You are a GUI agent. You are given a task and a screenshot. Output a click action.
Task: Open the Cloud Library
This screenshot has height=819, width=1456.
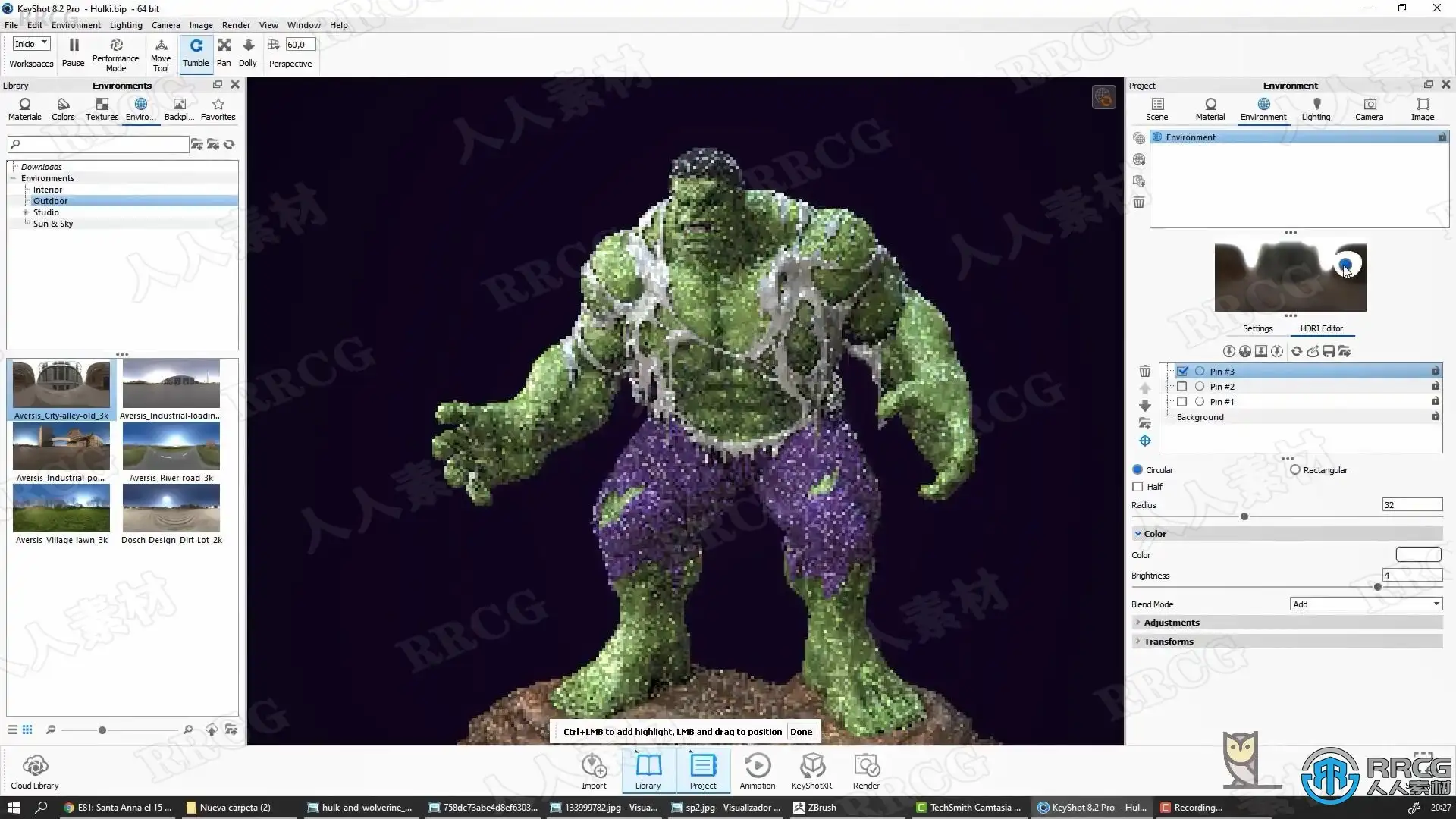[x=35, y=772]
